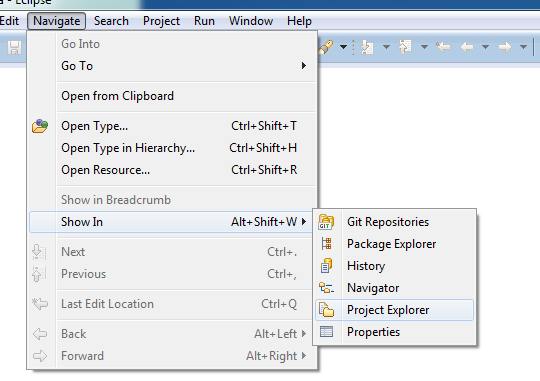Choose Navigator in Show In submenu
The height and width of the screenshot is (381, 540).
click(x=394, y=288)
